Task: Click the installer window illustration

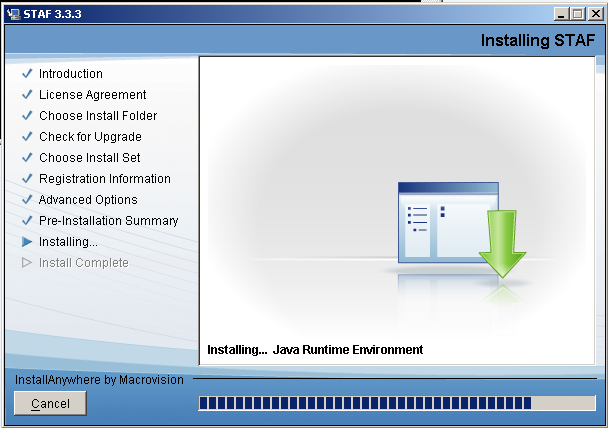Action: pyautogui.click(x=447, y=222)
